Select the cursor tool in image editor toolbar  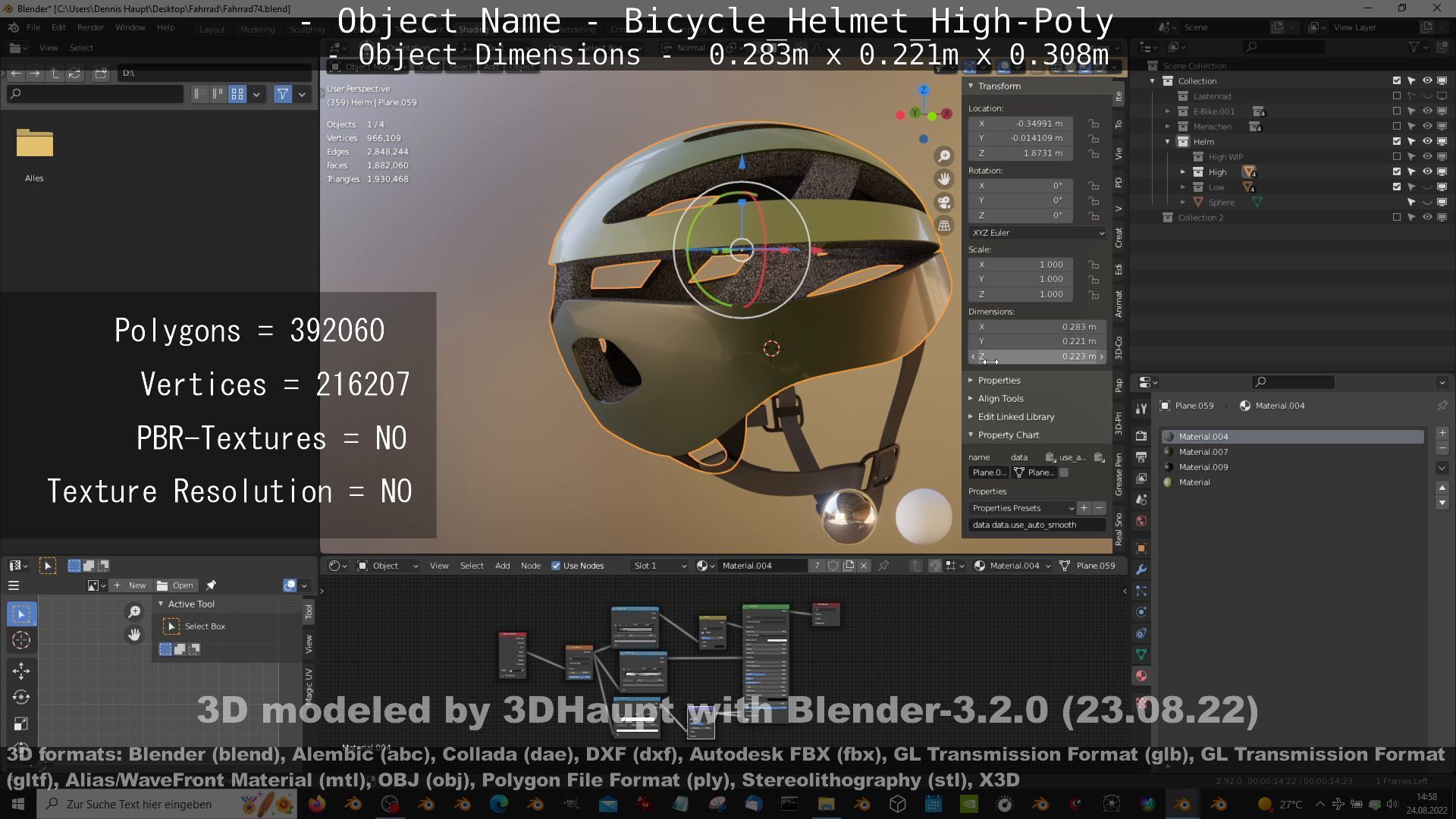point(21,641)
